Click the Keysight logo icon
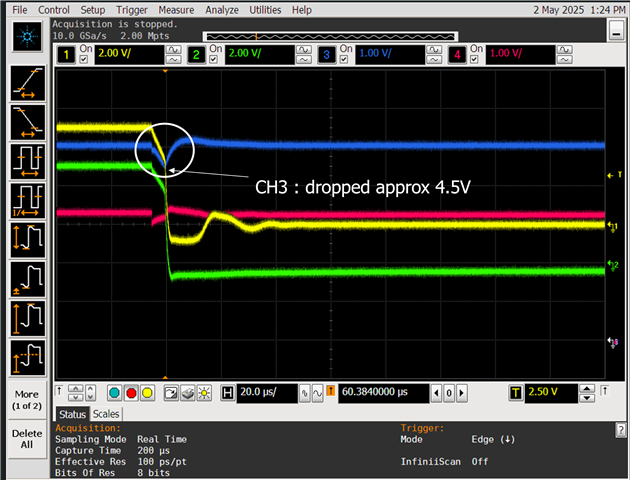Image resolution: width=630 pixels, height=480 pixels. pyautogui.click(x=27, y=37)
